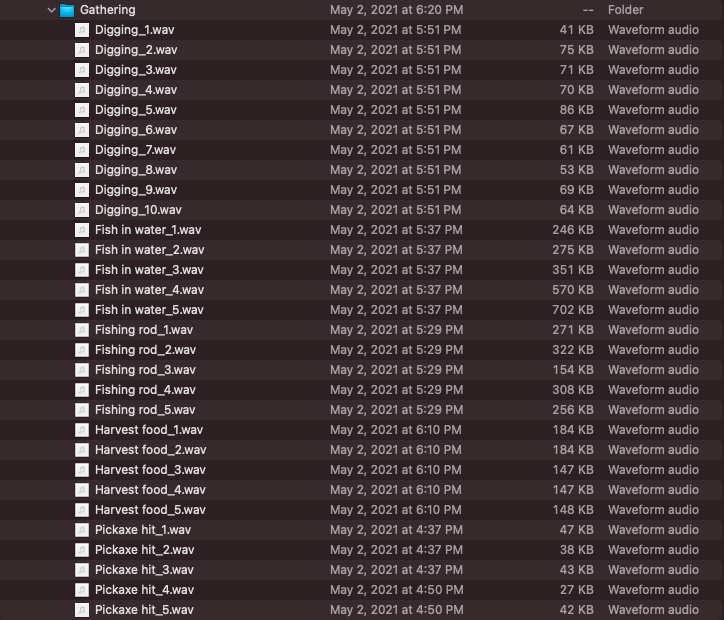Click the 702 KB size of Fish in water_5.wav
The height and width of the screenshot is (620, 724).
pyautogui.click(x=575, y=310)
